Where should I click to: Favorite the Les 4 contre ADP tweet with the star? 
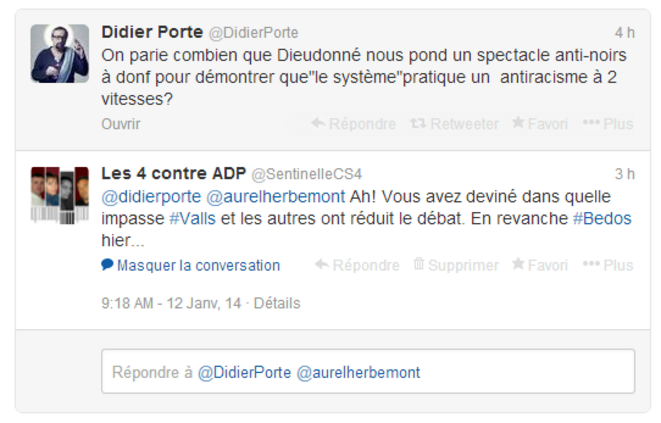click(x=518, y=264)
